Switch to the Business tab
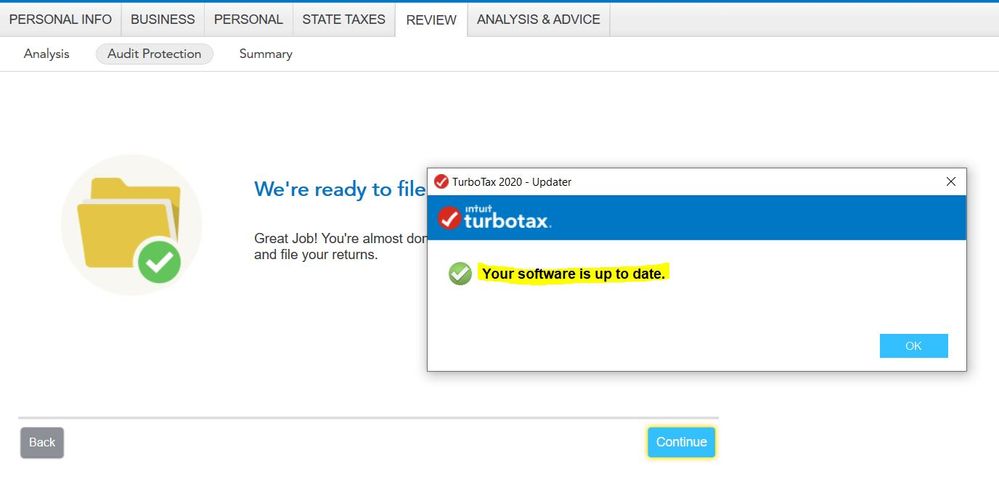 pyautogui.click(x=162, y=20)
